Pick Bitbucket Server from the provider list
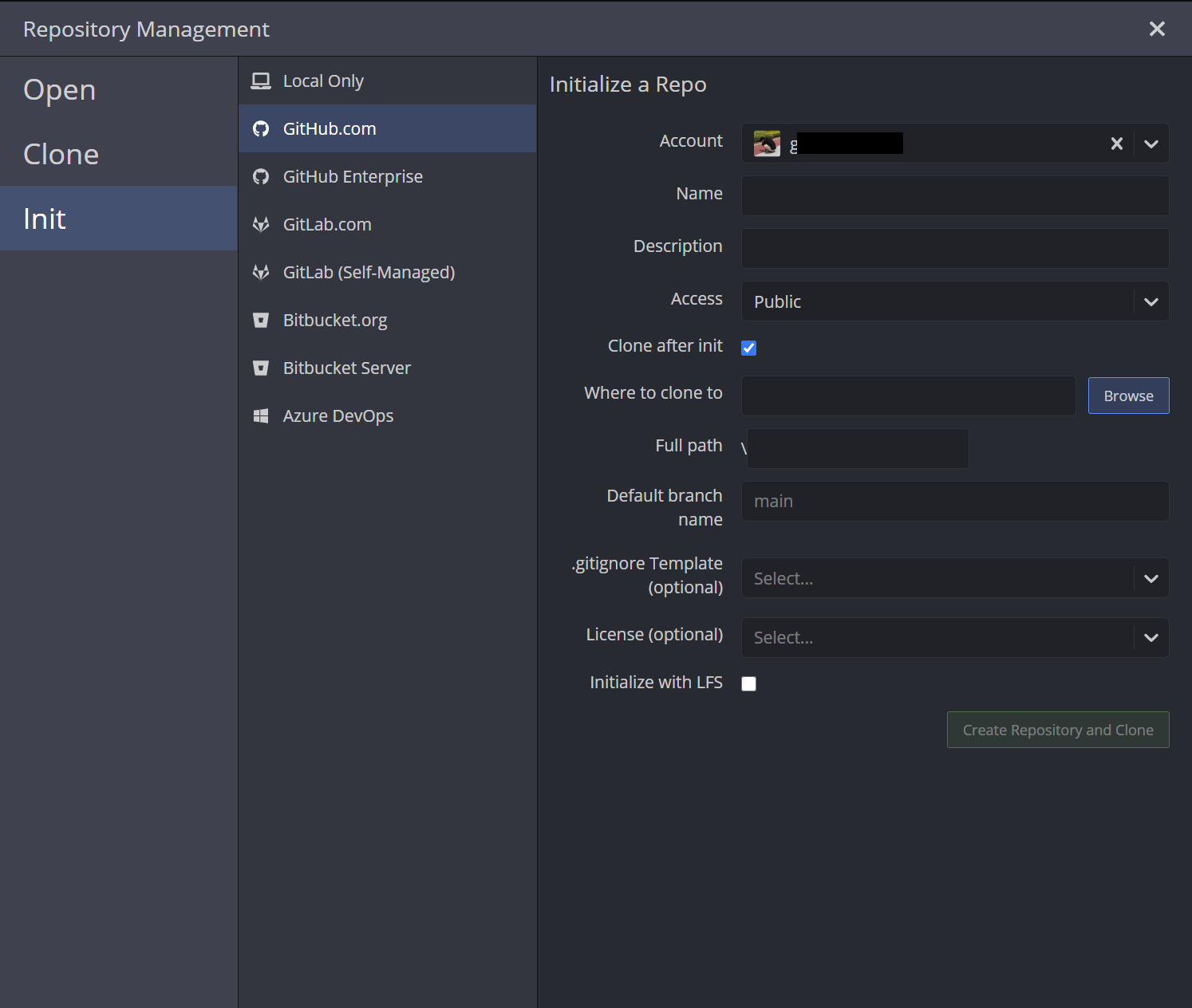This screenshot has height=1008, width=1192. tap(388, 368)
